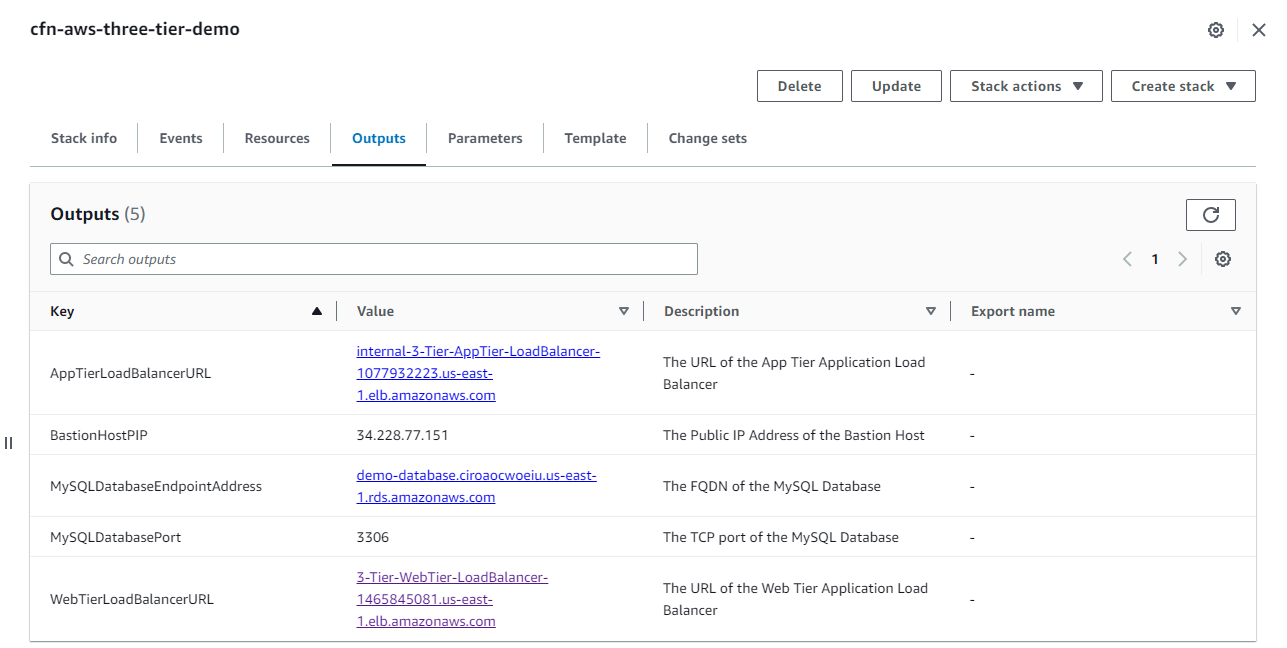Click the Delete stack button
The height and width of the screenshot is (648, 1287).
tap(799, 86)
